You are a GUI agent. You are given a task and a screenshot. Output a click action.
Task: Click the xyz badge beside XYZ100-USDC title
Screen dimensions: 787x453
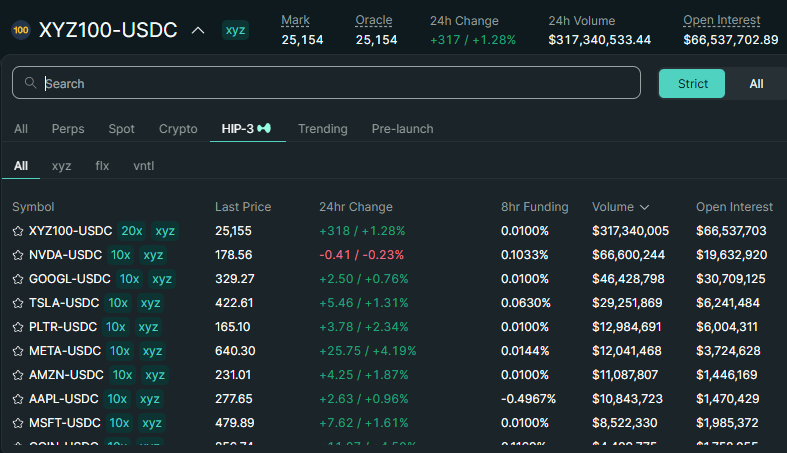pyautogui.click(x=235, y=30)
